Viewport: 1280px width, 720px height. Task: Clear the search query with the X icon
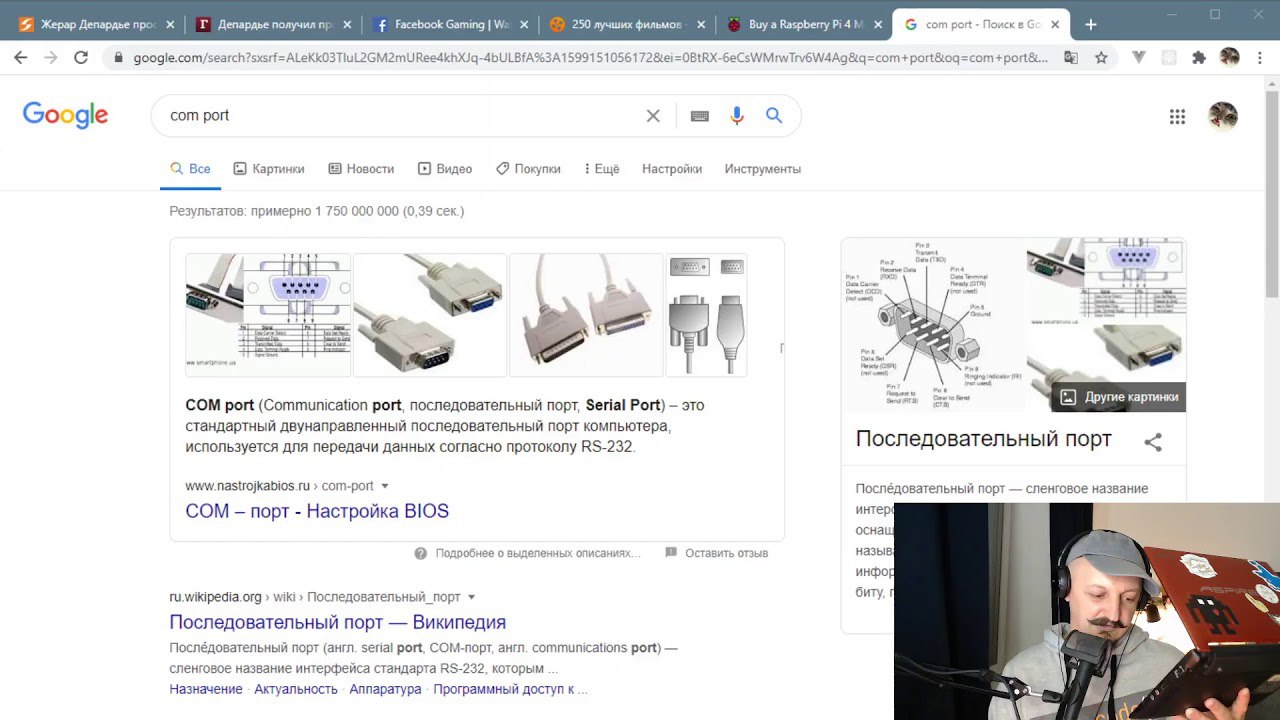[653, 116]
